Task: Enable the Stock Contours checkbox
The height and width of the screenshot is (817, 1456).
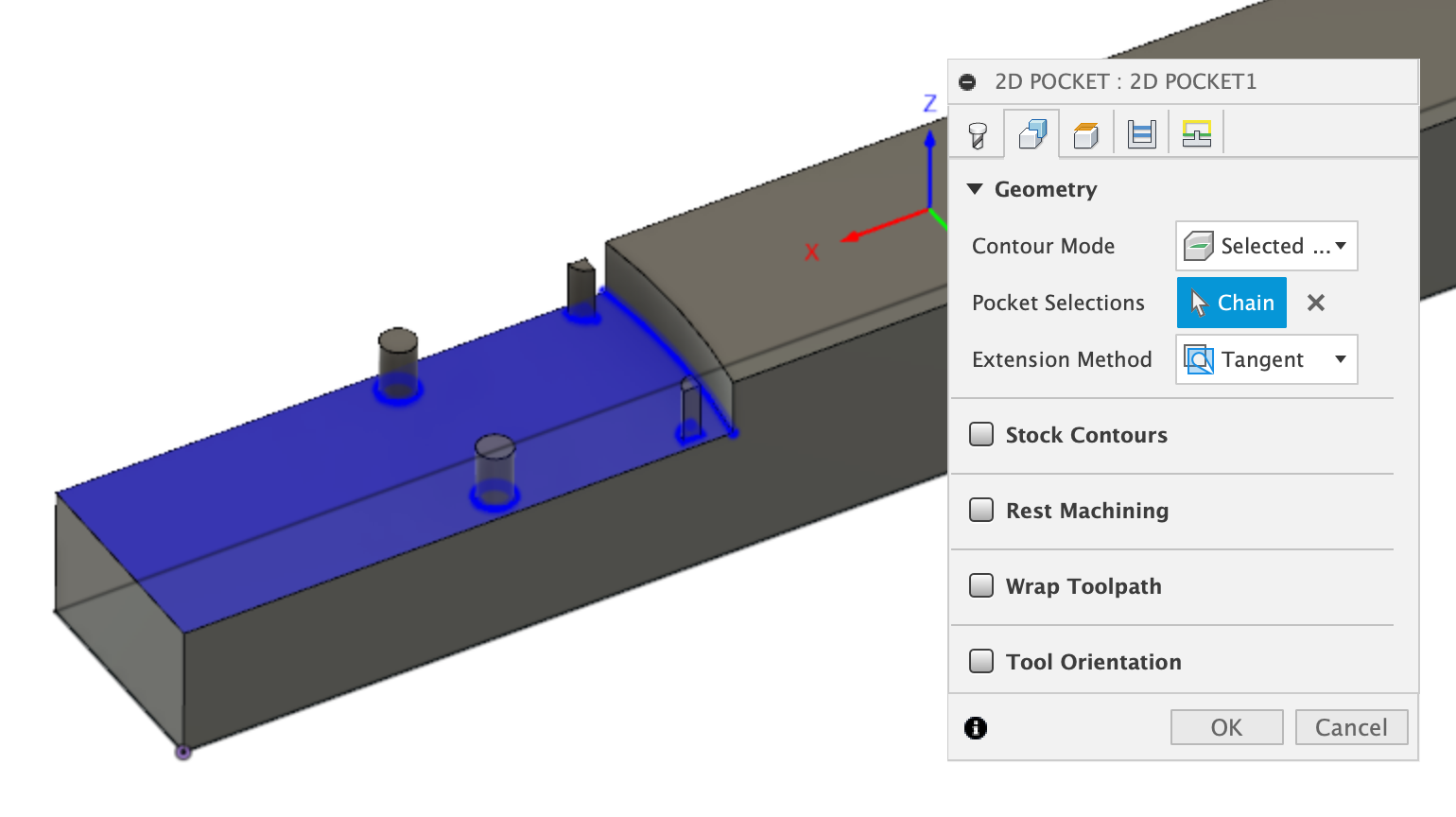Action: coord(980,434)
